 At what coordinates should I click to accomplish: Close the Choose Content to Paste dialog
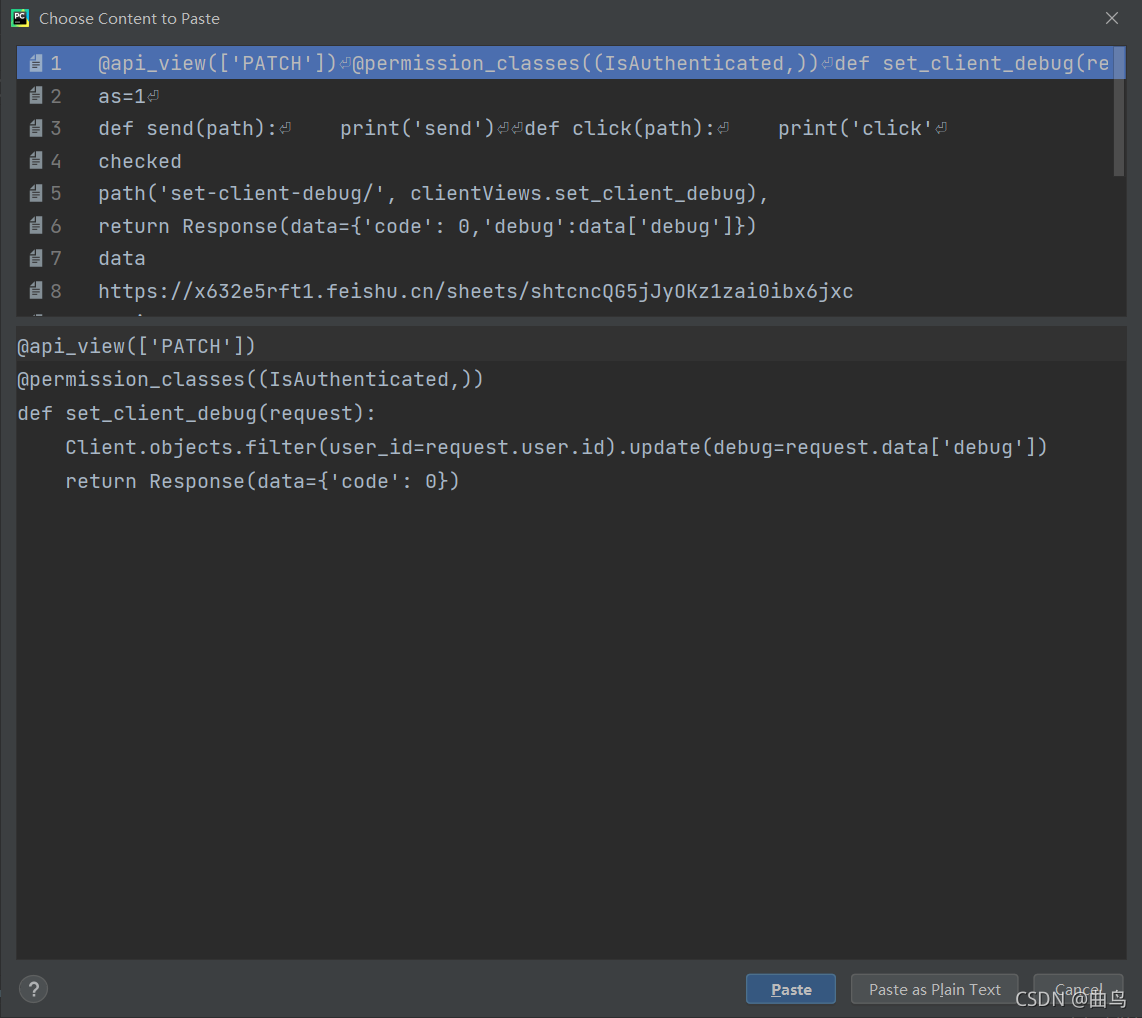(1111, 18)
